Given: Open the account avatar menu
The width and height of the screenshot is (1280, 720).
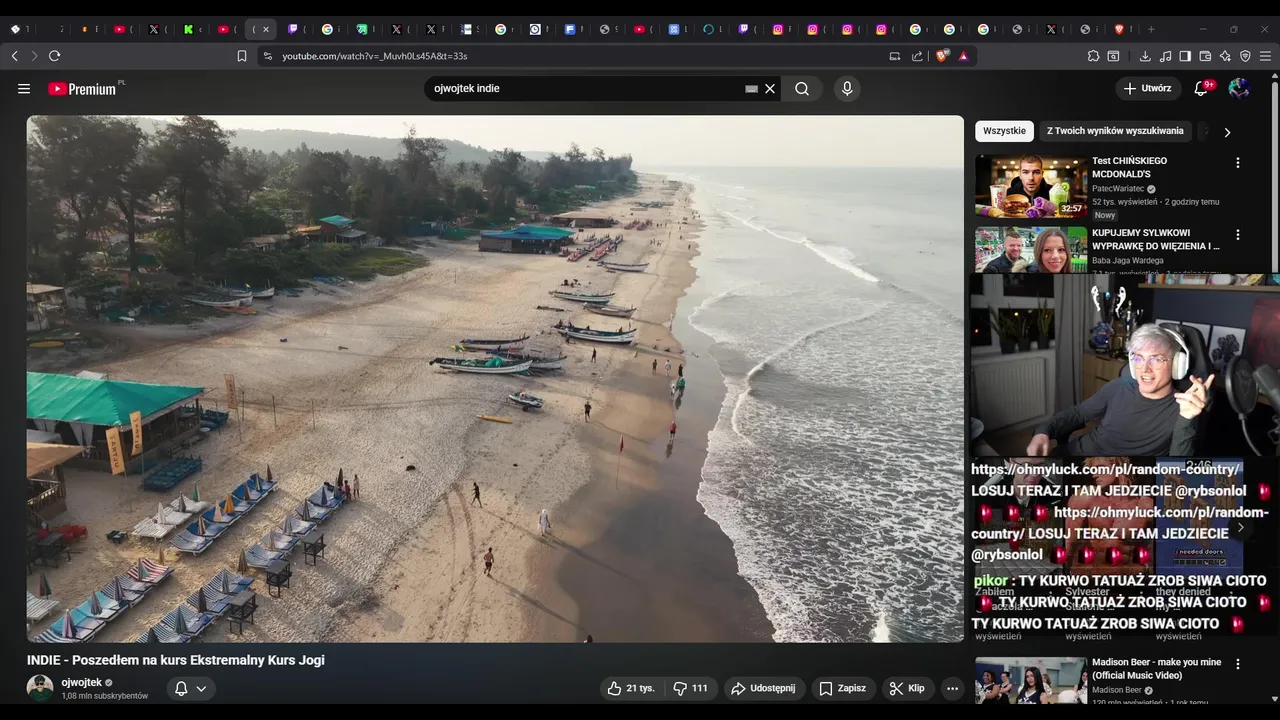Looking at the screenshot, I should click(1239, 88).
